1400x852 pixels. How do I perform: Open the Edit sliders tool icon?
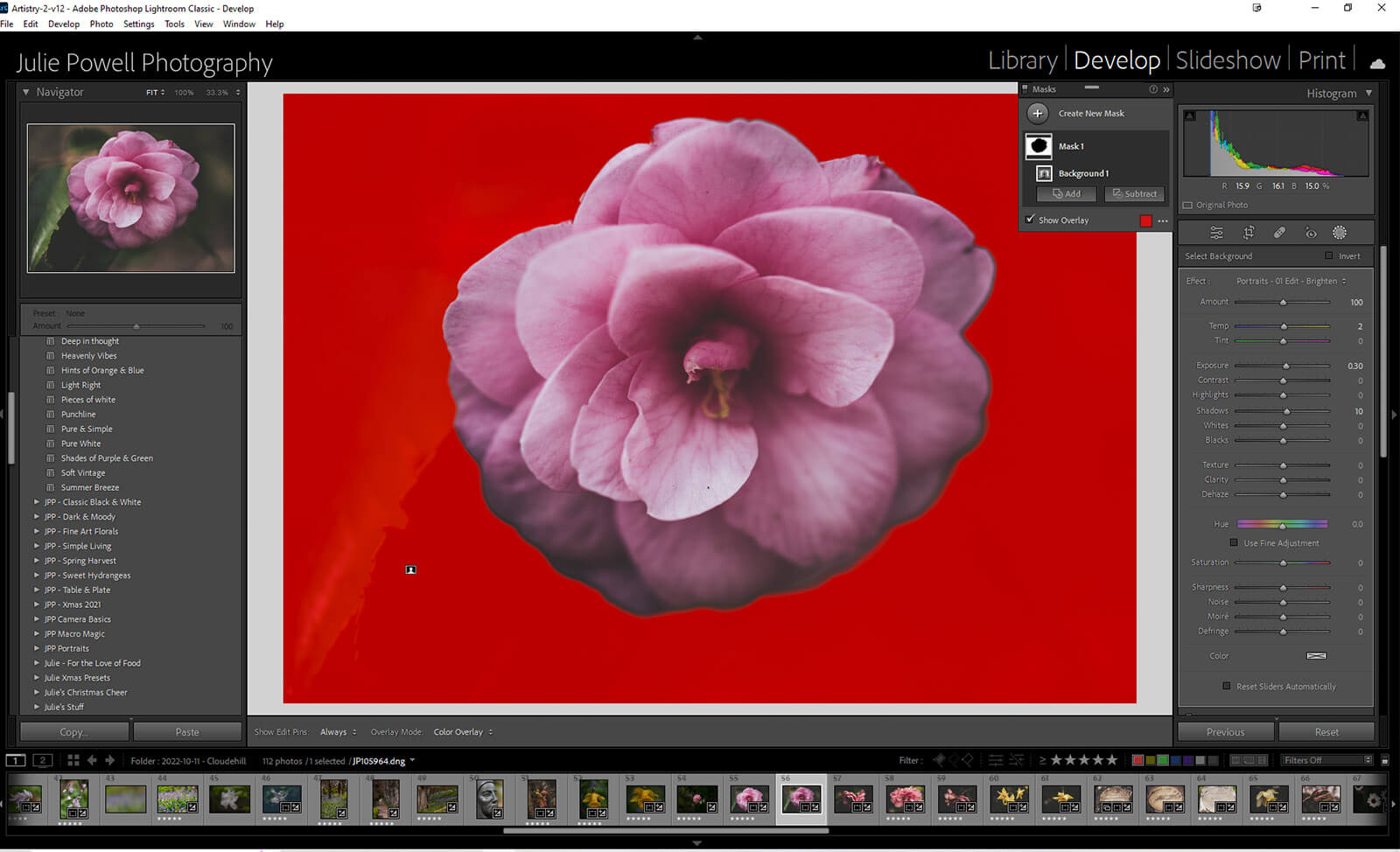click(1216, 233)
